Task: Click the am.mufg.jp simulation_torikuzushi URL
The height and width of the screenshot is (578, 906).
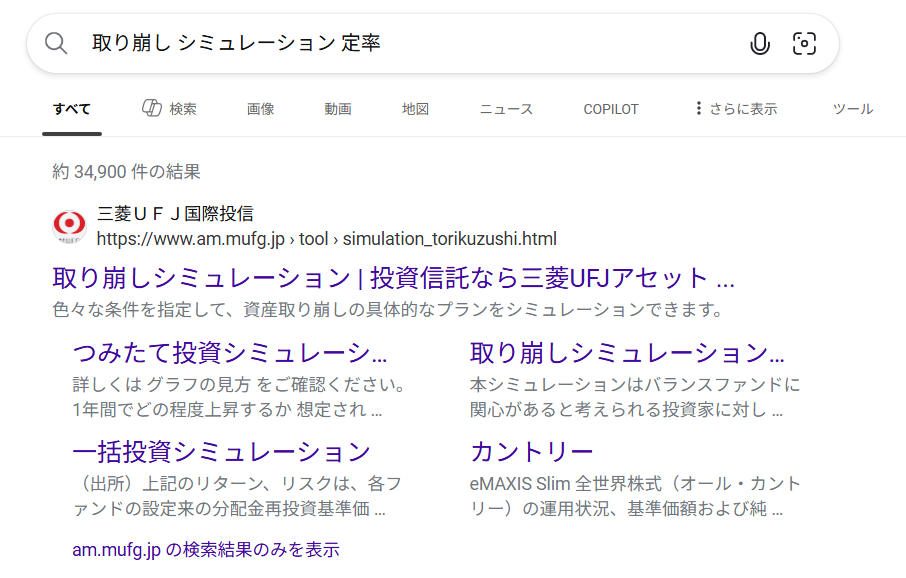Action: pos(327,239)
